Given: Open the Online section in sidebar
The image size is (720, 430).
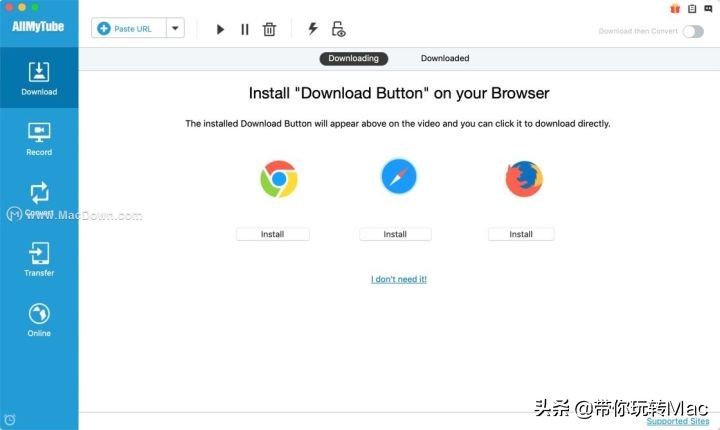Looking at the screenshot, I should pyautogui.click(x=39, y=320).
